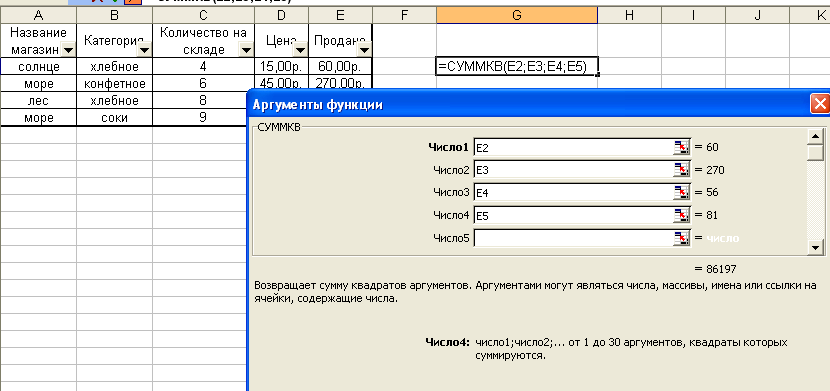Select cell containing 'соки'
This screenshot has width=830, height=391.
click(x=114, y=117)
